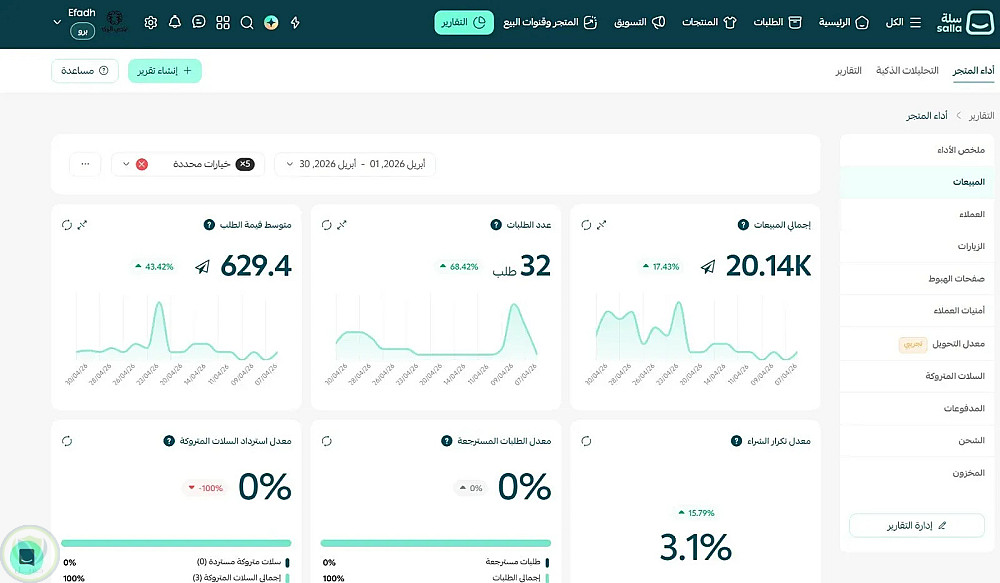Open the chat messages icon in header
Image resolution: width=1000 pixels, height=583 pixels.
[x=199, y=22]
